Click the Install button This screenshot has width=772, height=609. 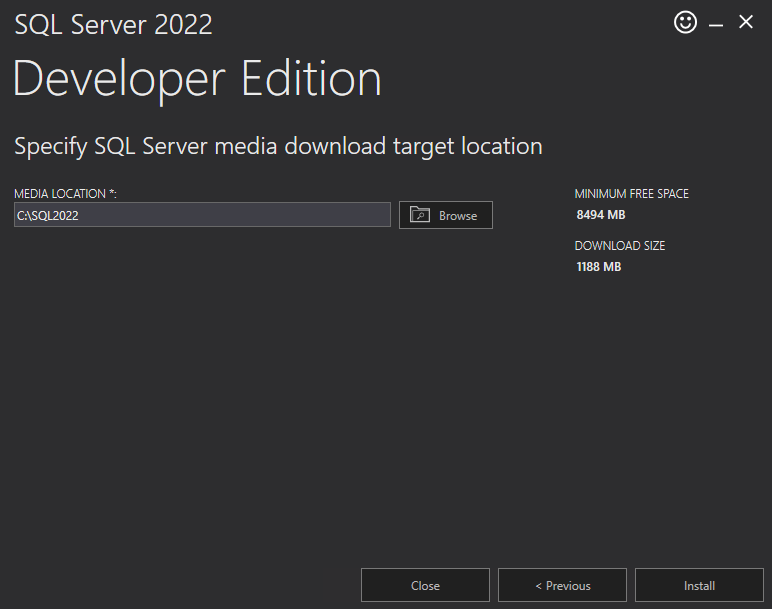tap(699, 585)
